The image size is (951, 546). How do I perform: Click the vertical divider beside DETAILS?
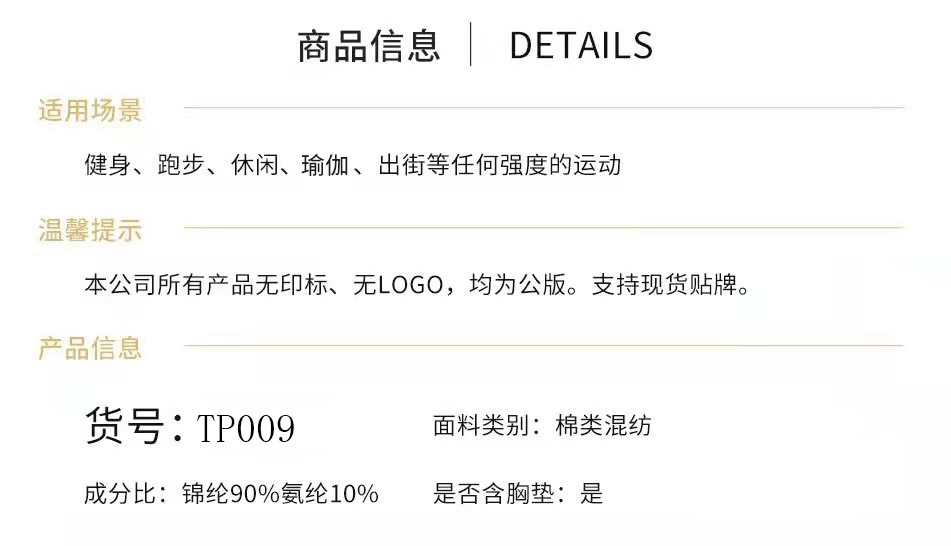pyautogui.click(x=470, y=45)
